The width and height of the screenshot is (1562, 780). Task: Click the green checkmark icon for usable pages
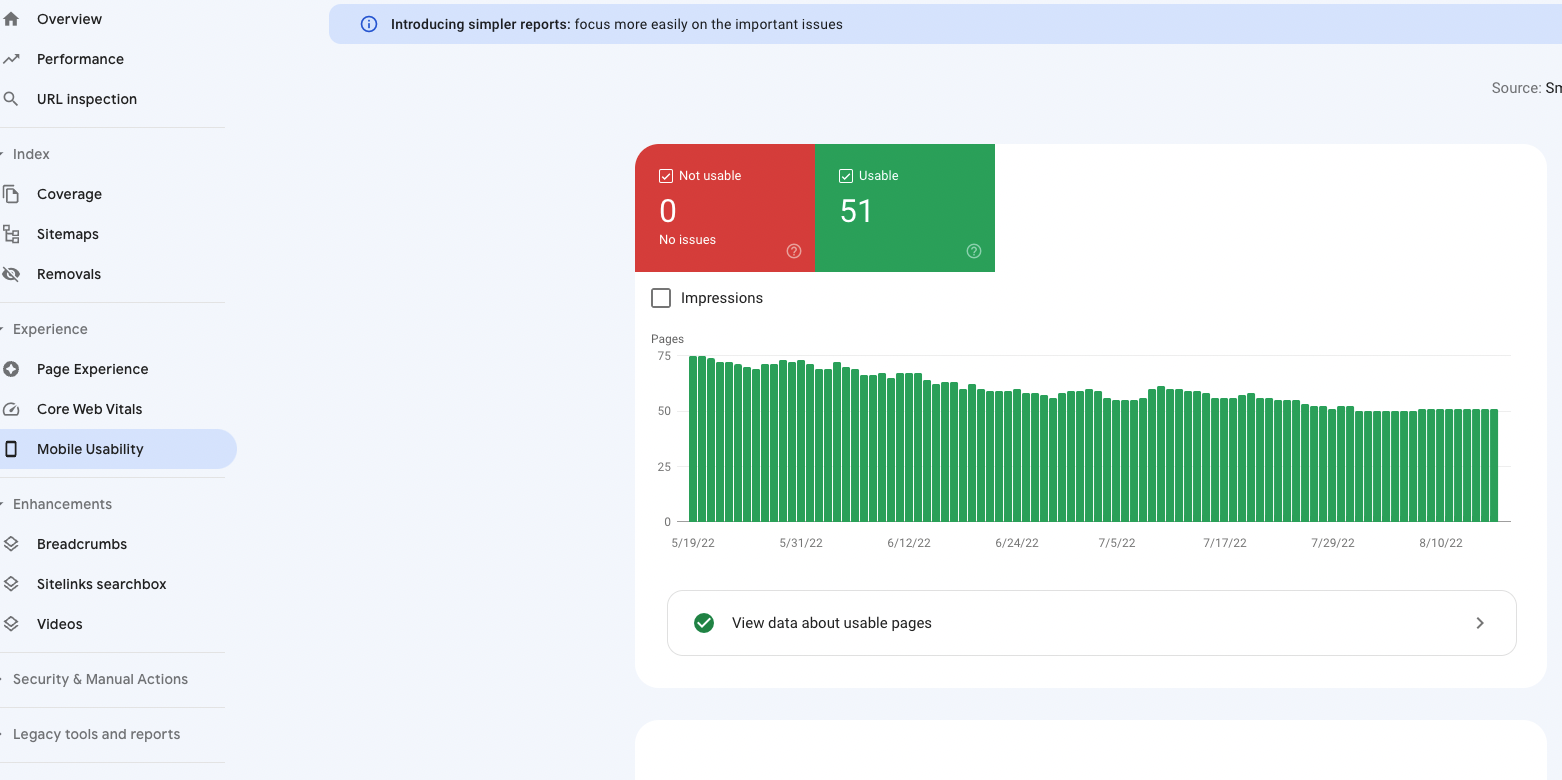(x=704, y=623)
